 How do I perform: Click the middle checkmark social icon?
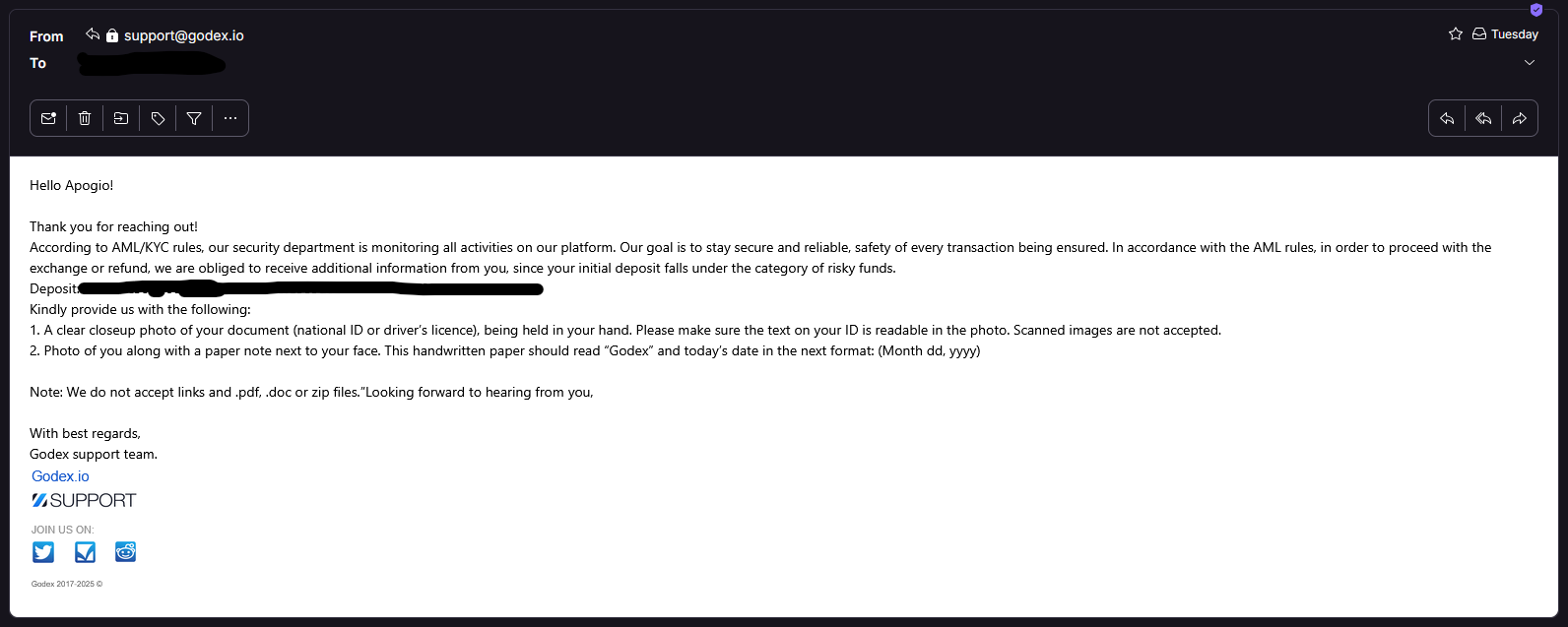click(x=85, y=552)
